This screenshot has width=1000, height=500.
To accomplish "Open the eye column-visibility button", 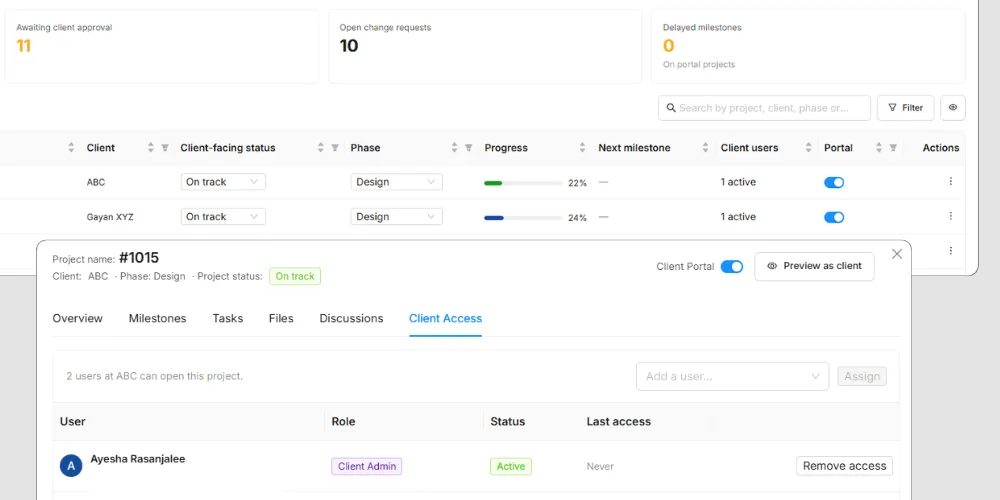I will coord(953,108).
